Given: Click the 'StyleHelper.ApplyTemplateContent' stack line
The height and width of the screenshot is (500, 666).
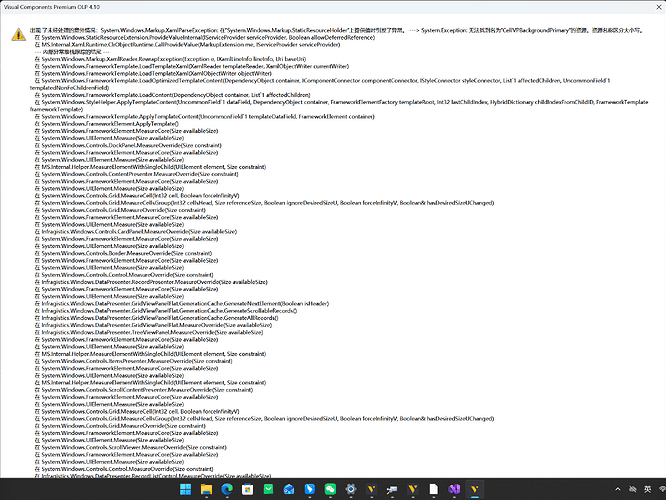Looking at the screenshot, I should 339,105.
